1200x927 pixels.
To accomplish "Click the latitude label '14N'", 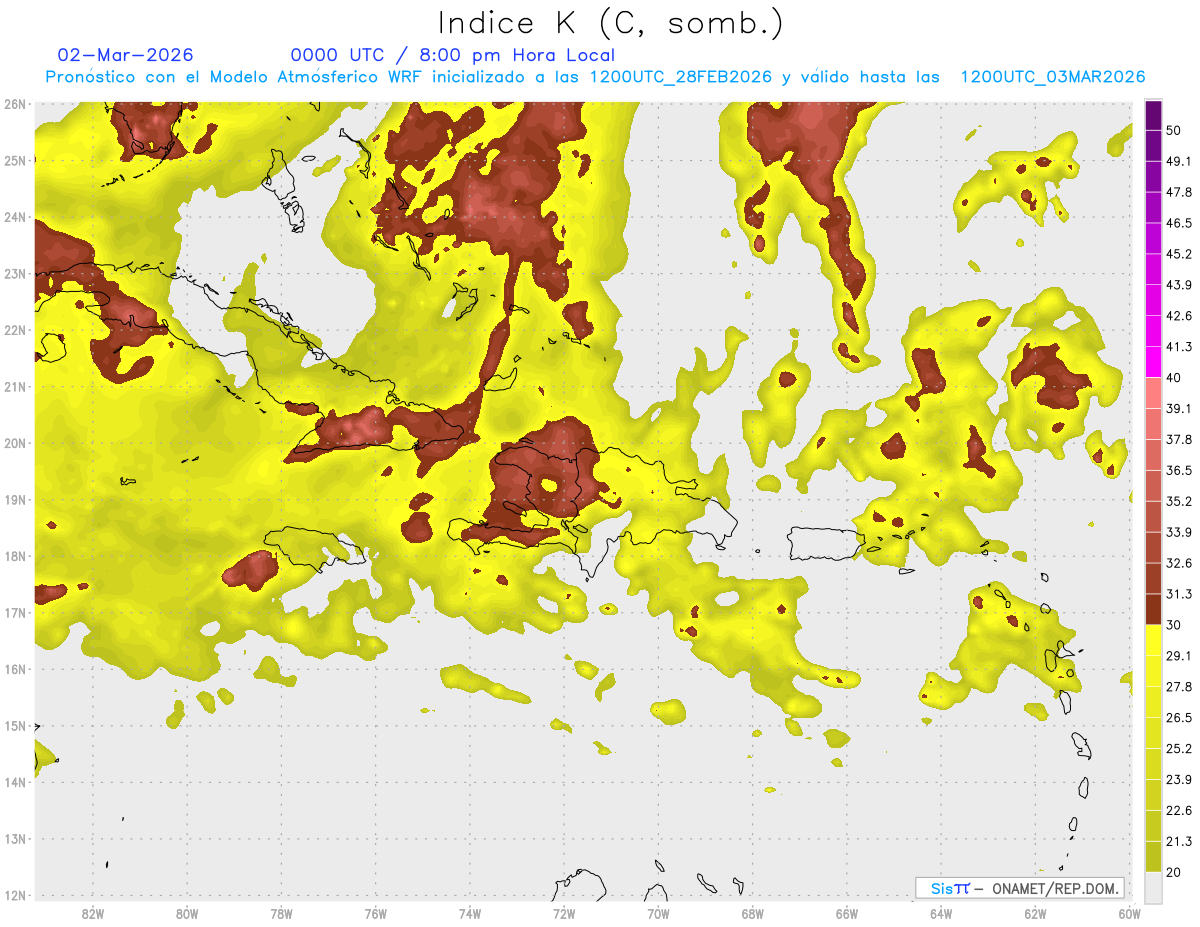I will 15,782.
